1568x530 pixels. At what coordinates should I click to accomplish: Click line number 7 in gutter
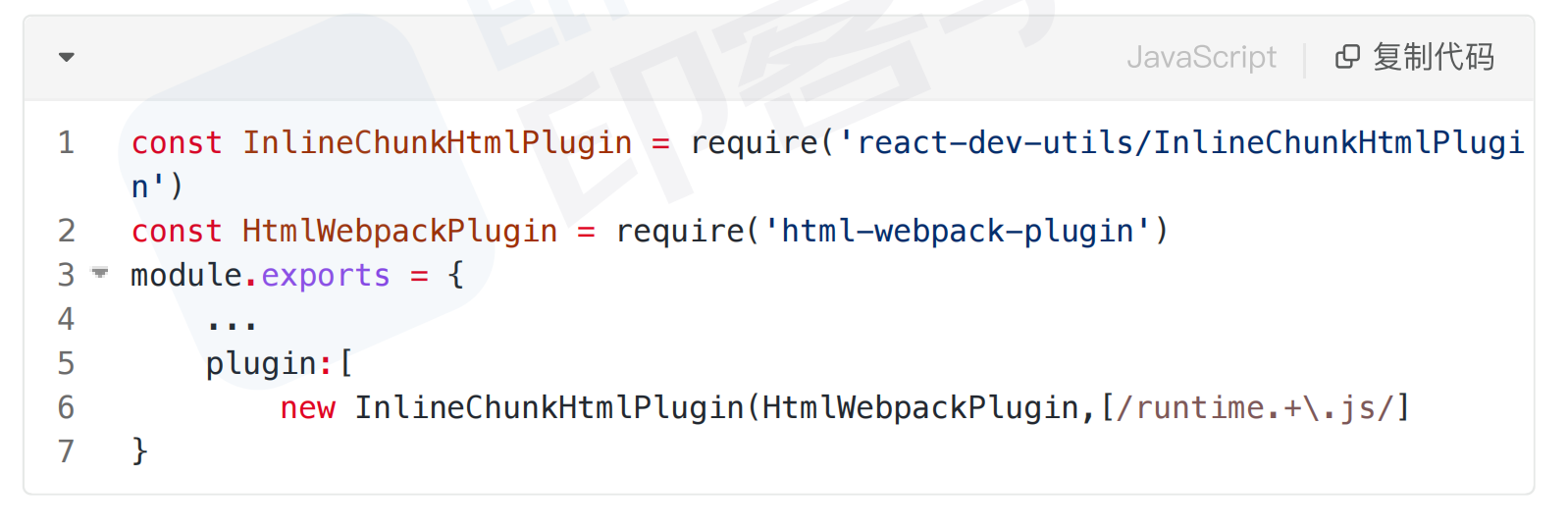(66, 451)
